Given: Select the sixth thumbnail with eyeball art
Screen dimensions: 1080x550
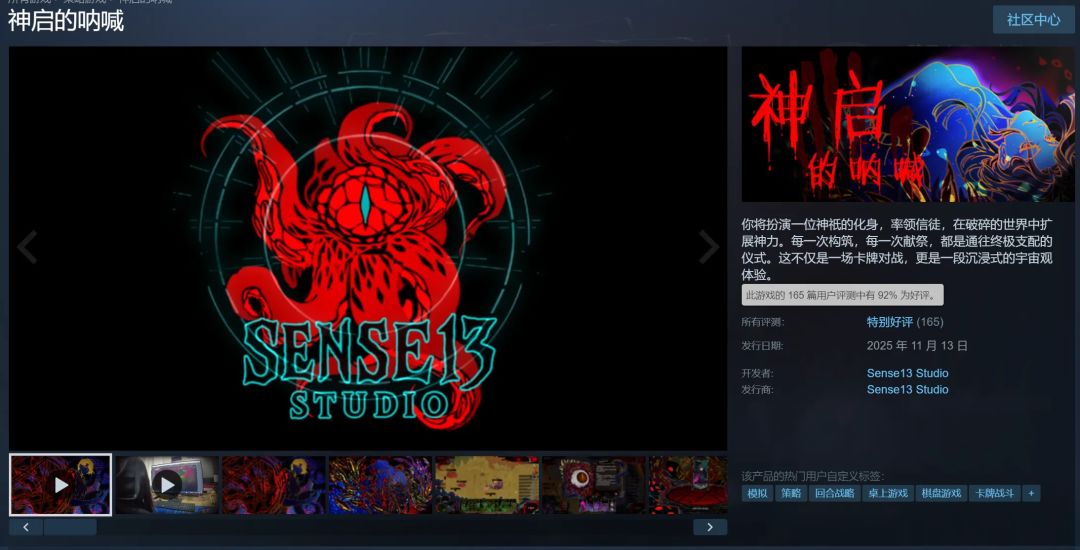Looking at the screenshot, I should click(x=594, y=485).
